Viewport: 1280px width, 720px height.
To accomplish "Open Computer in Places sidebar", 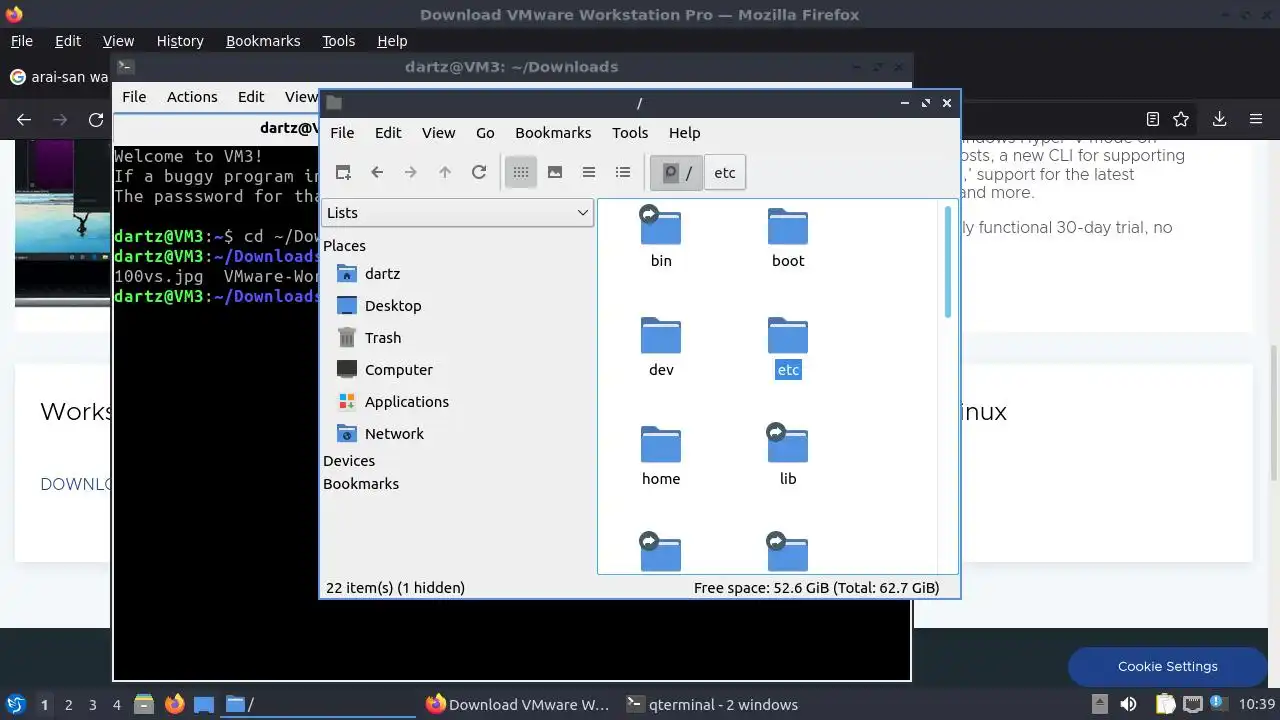I will point(385,369).
